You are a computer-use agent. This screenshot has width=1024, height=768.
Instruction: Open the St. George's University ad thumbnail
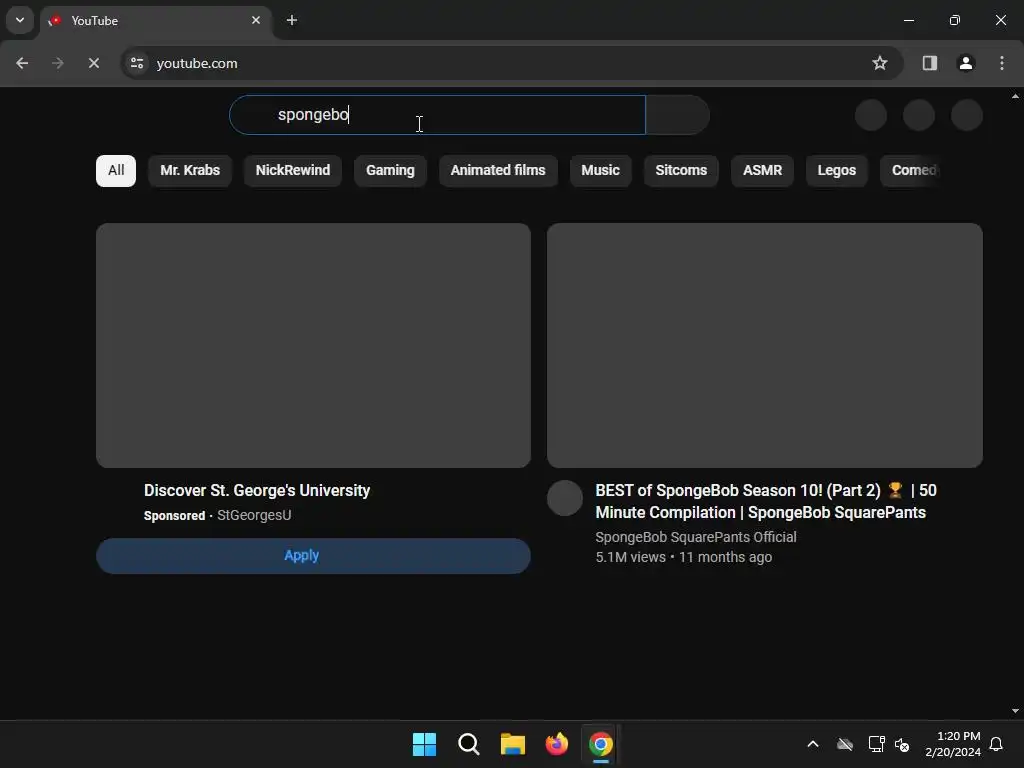point(313,345)
